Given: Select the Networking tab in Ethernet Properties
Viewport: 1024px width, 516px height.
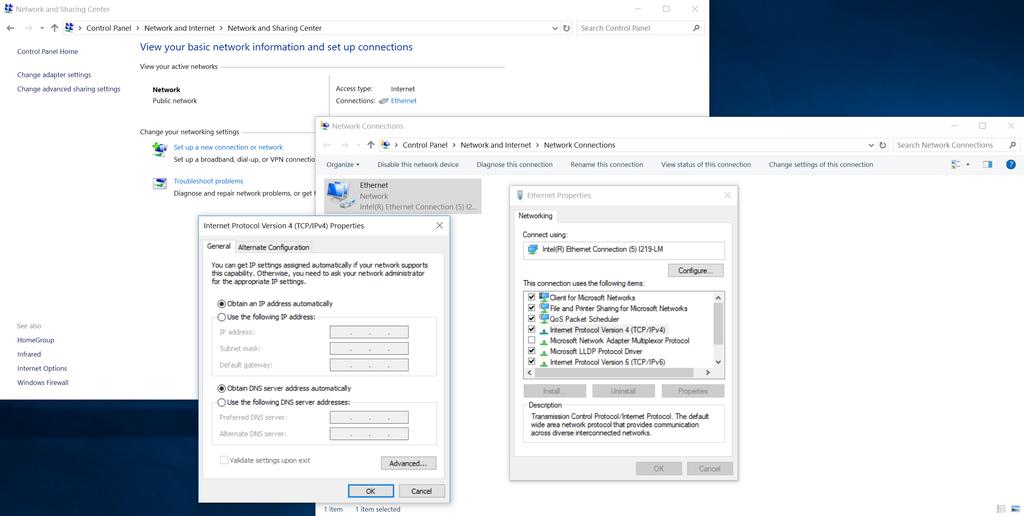Looking at the screenshot, I should (536, 216).
